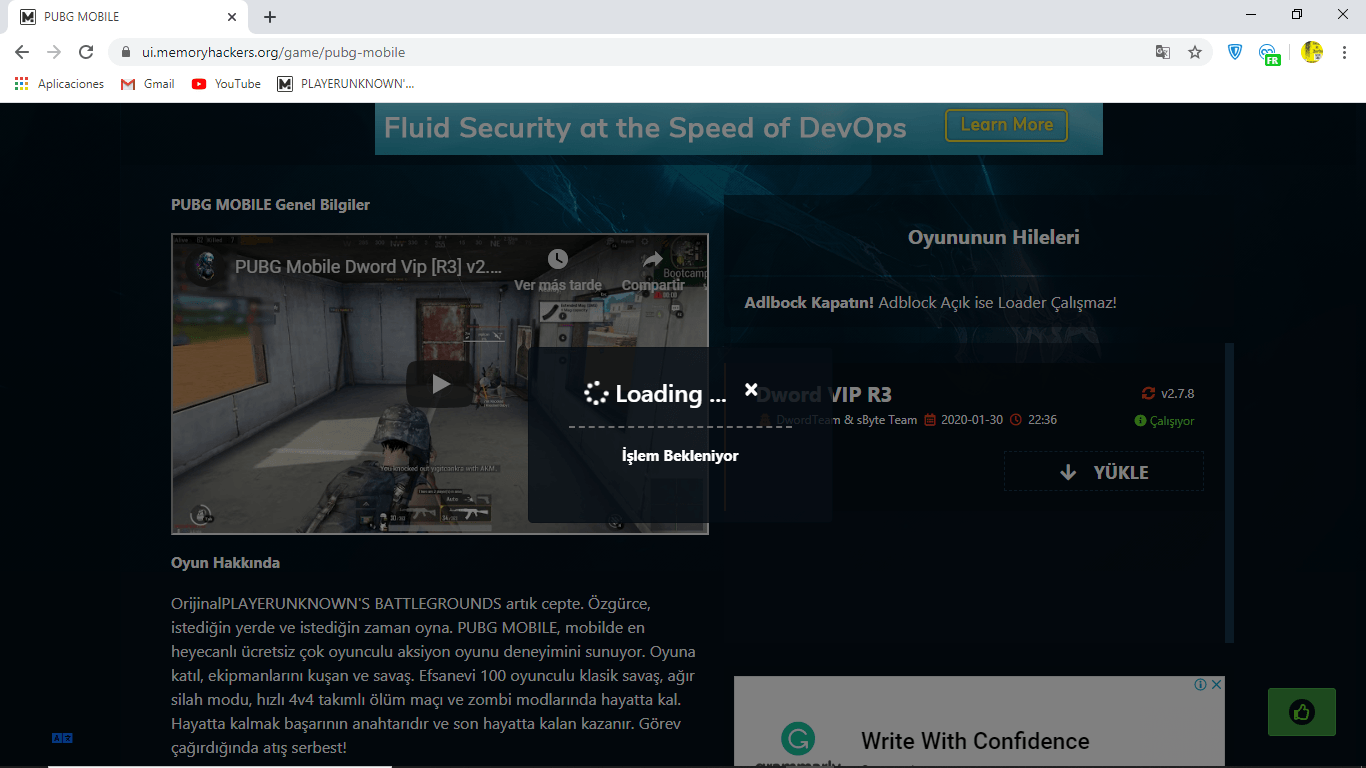This screenshot has width=1366, height=768.
Task: Close the PUBG MOBILE tab
Action: (x=232, y=17)
